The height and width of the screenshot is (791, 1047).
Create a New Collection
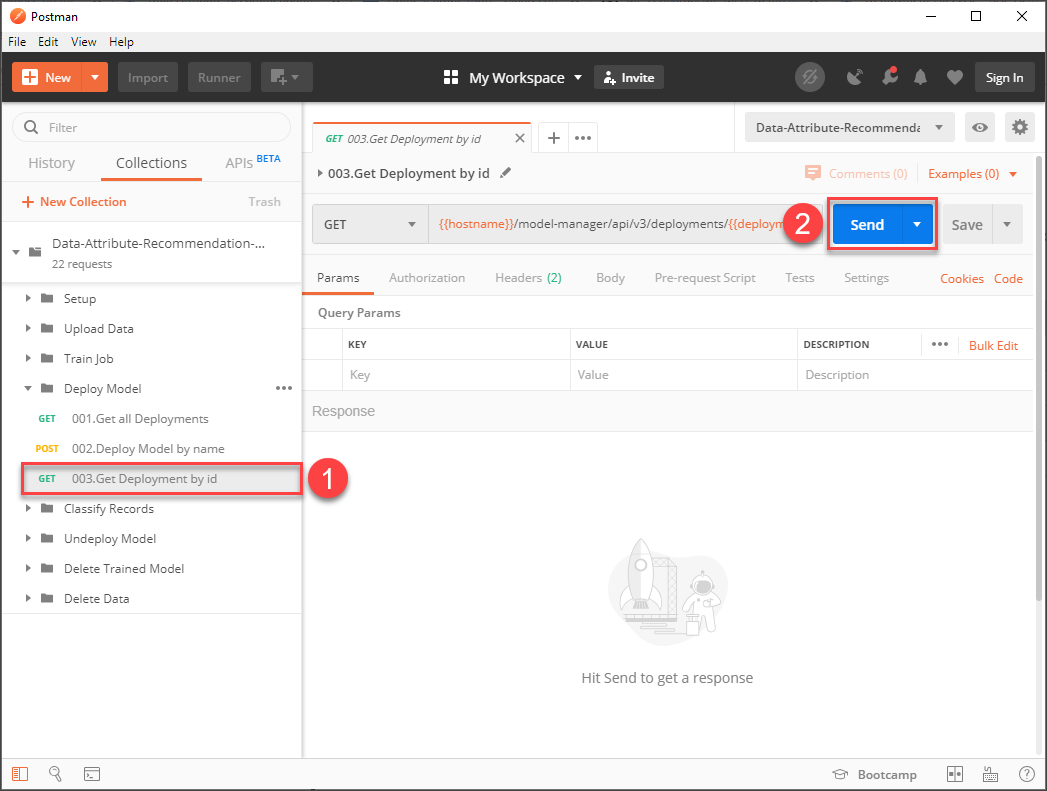pos(73,202)
